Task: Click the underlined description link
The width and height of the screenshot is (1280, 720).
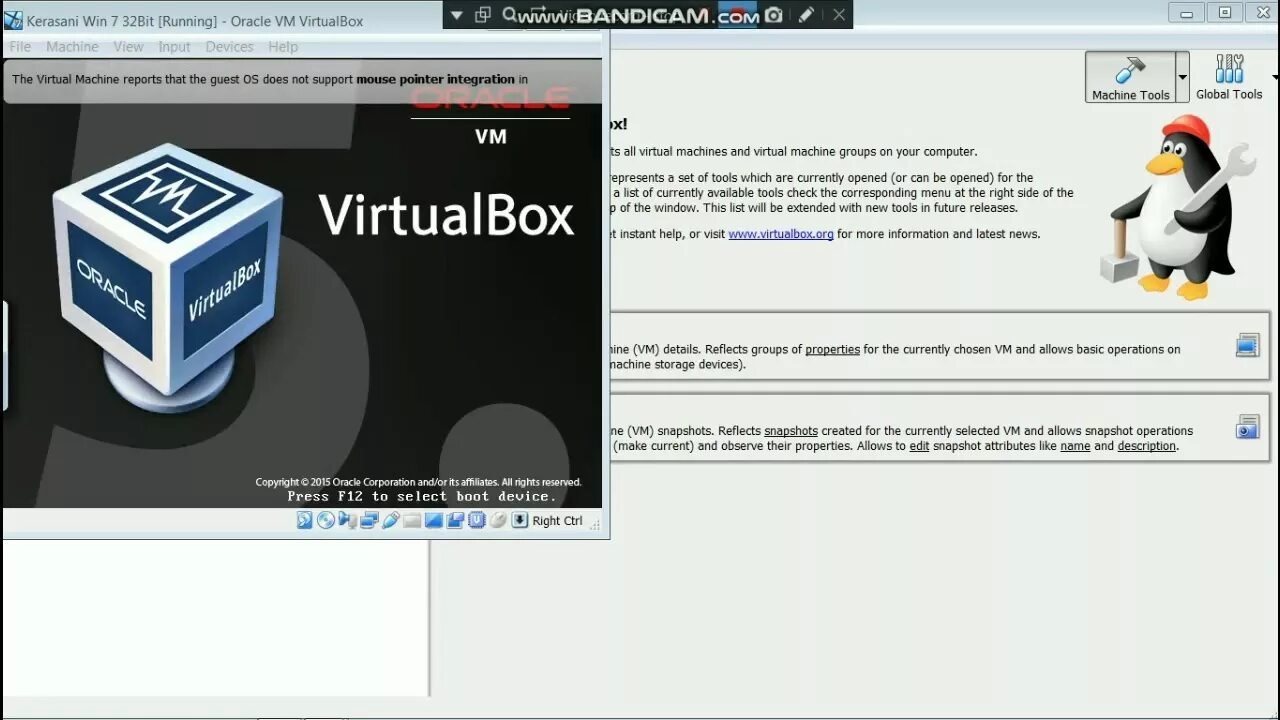Action: click(x=1147, y=446)
